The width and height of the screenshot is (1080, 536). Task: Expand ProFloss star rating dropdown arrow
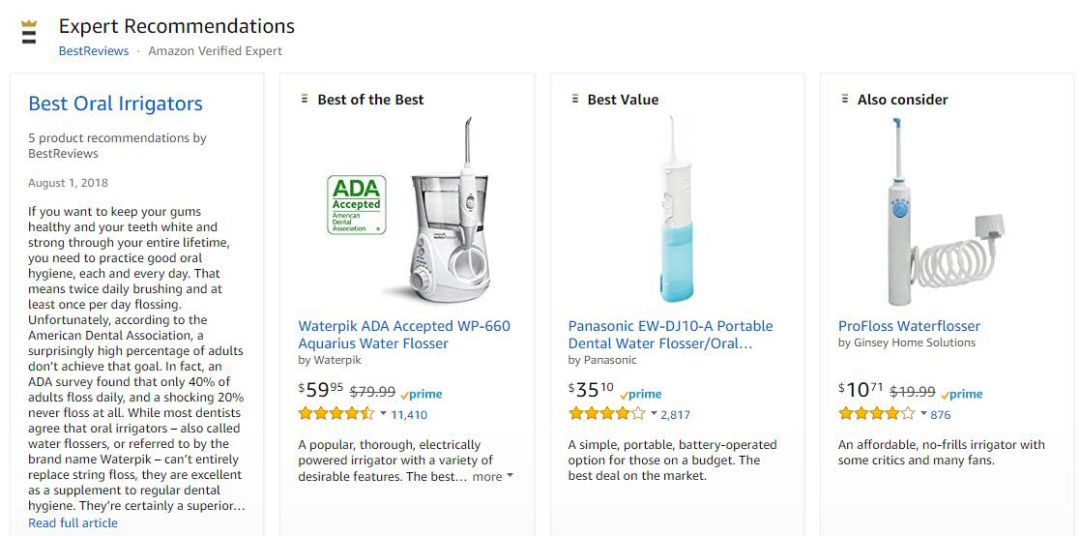(x=923, y=414)
